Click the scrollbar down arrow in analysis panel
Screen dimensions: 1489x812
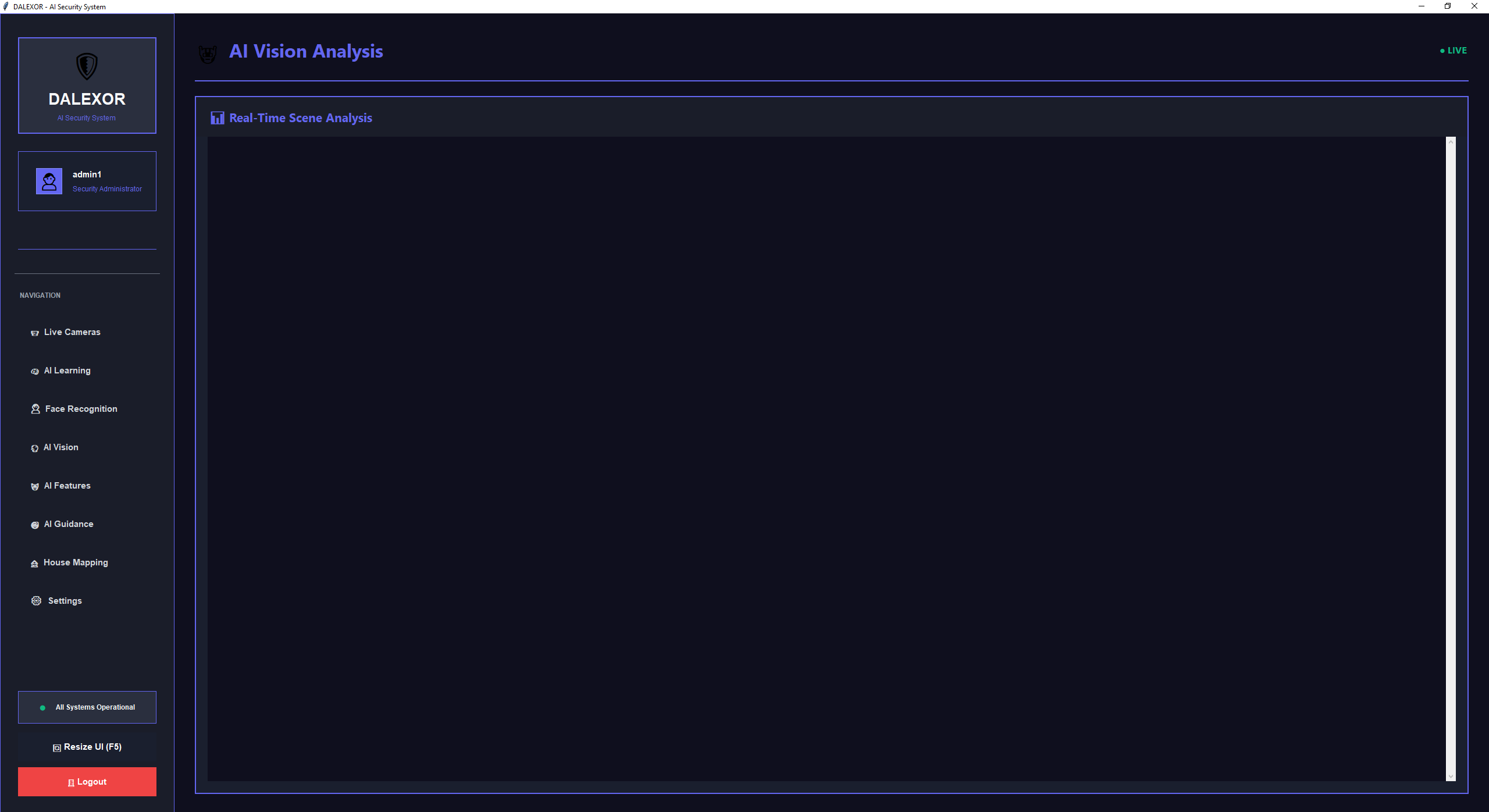pyautogui.click(x=1451, y=776)
